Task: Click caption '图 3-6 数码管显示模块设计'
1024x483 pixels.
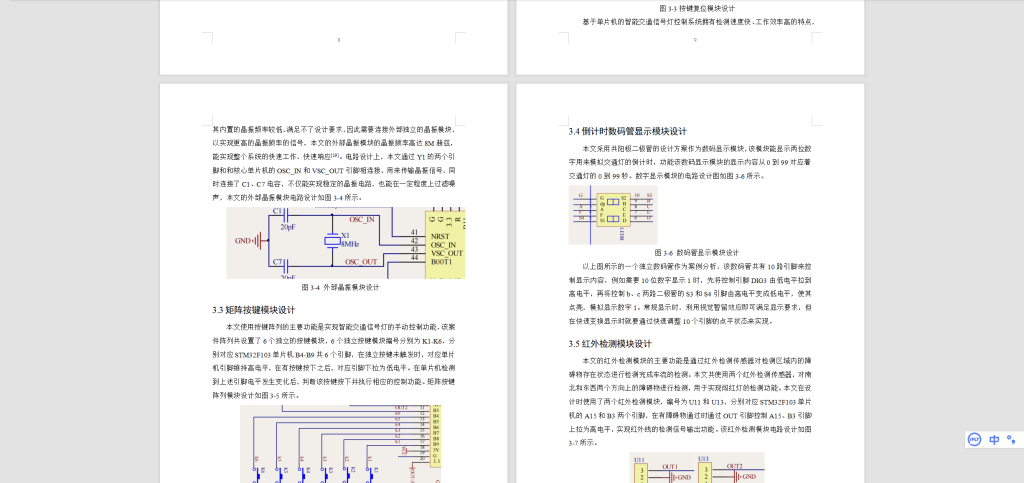Action: pyautogui.click(x=697, y=253)
